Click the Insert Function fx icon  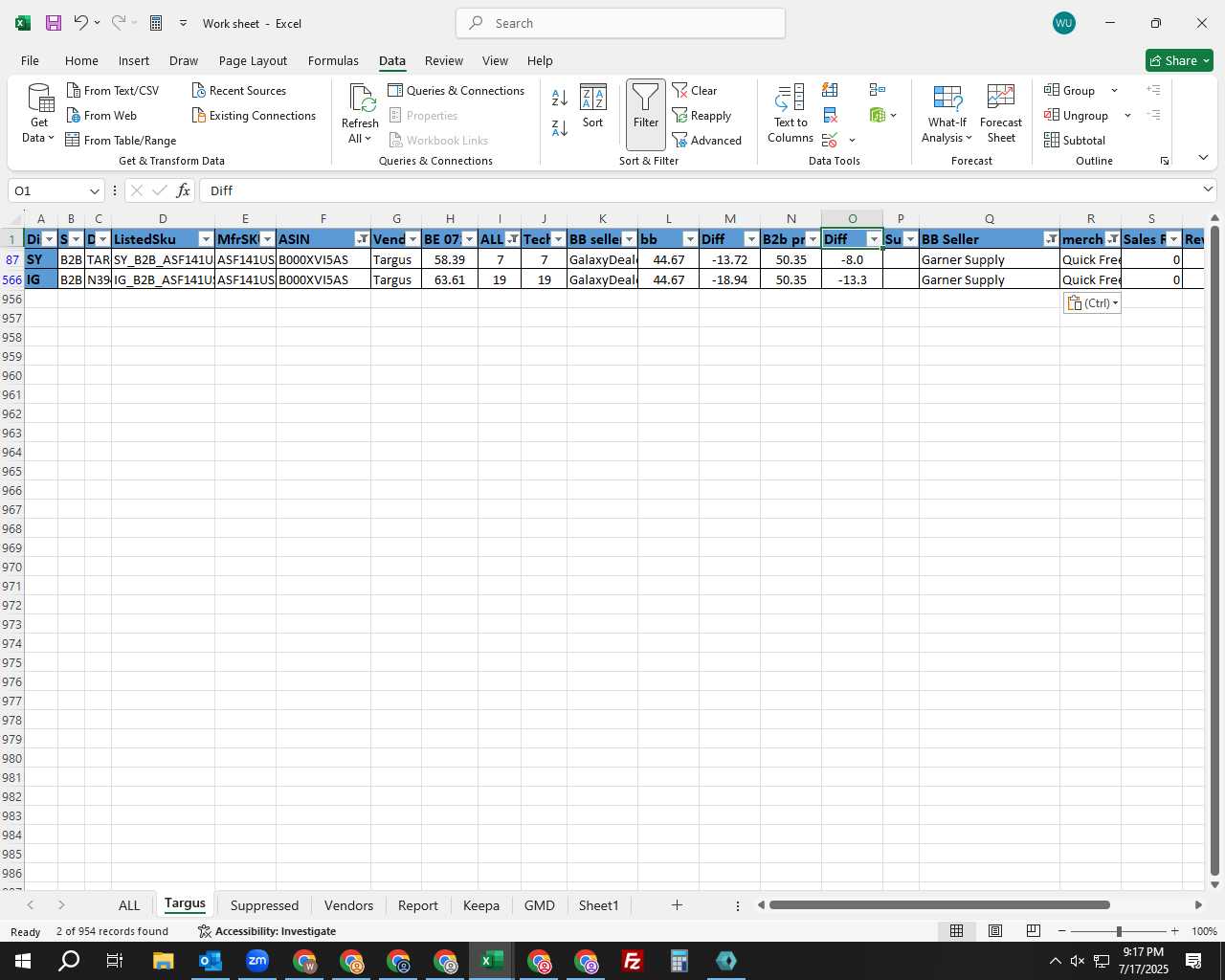pos(183,190)
